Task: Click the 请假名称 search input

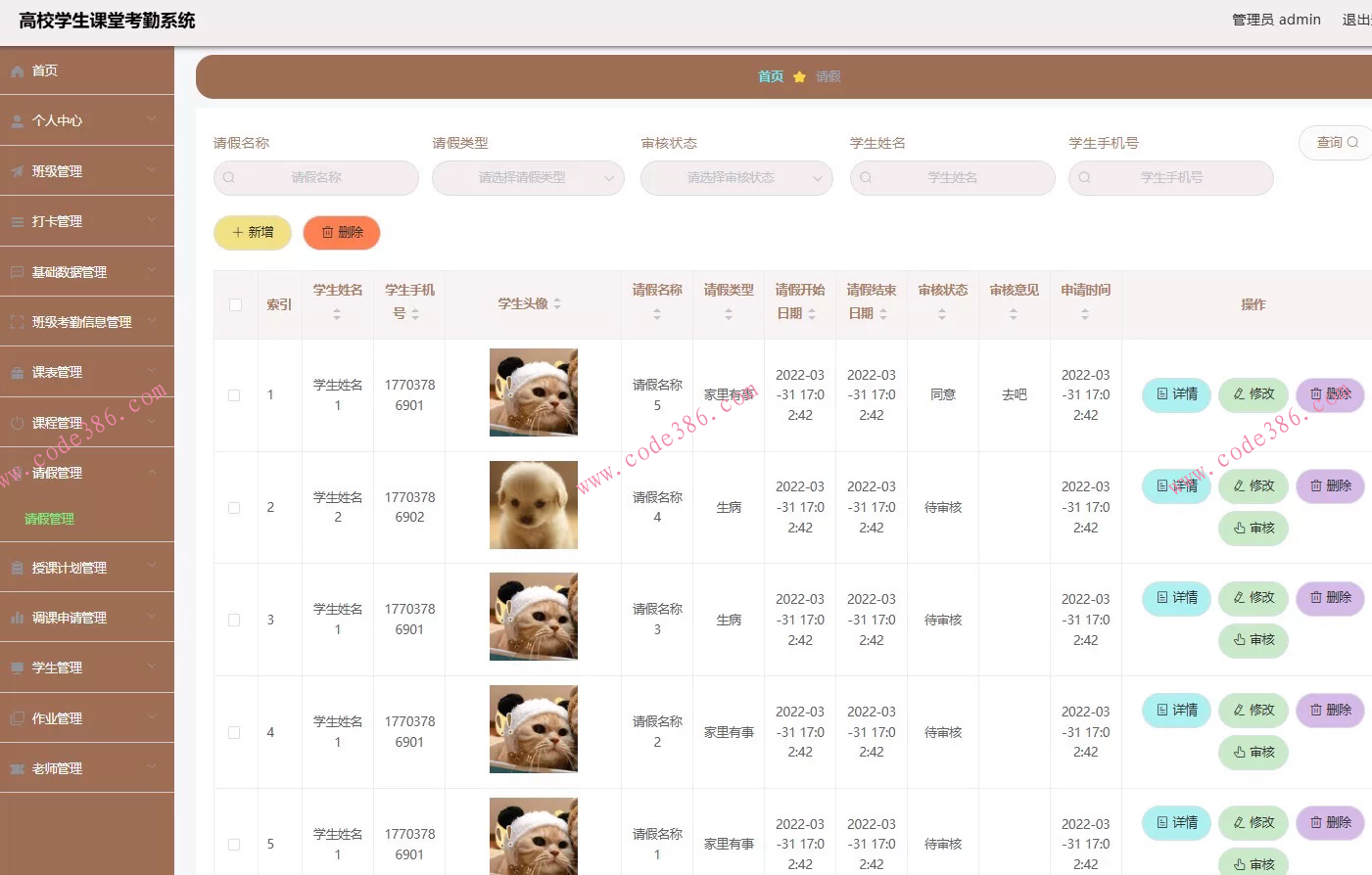Action: (x=316, y=178)
